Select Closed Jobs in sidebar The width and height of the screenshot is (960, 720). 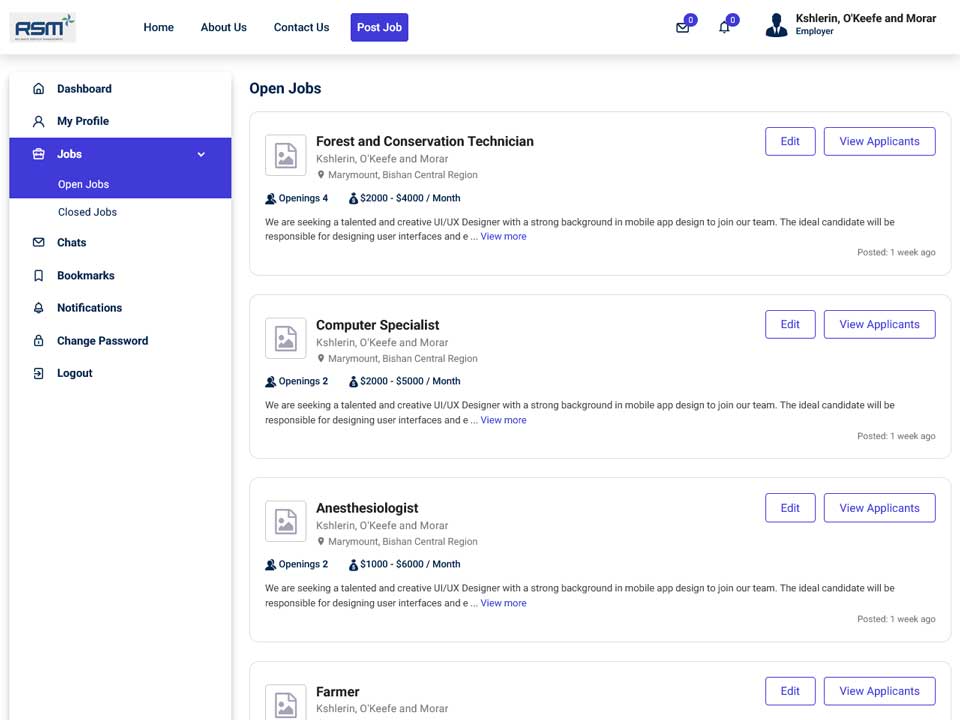(88, 212)
